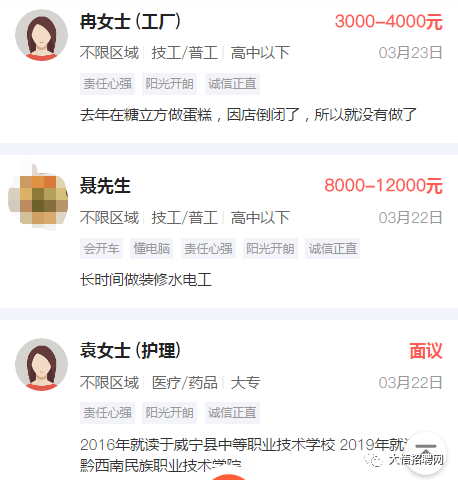This screenshot has height=480, width=458.
Task: Select 阳光开朗 tag under 聂先生
Action: point(270,248)
